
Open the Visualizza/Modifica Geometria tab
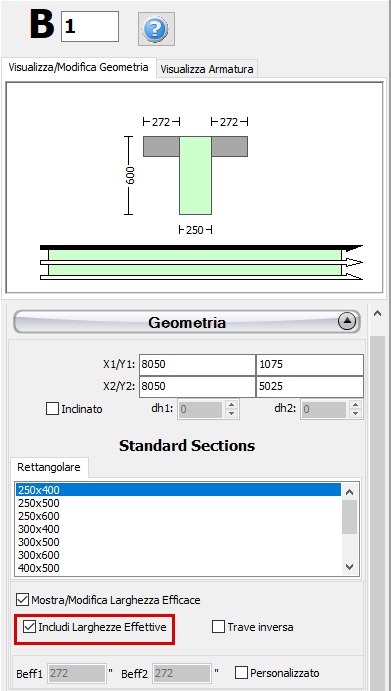79,67
